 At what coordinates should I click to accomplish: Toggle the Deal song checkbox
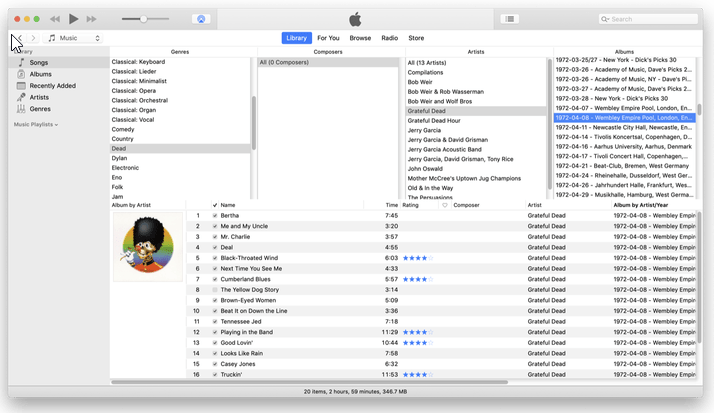(215, 247)
